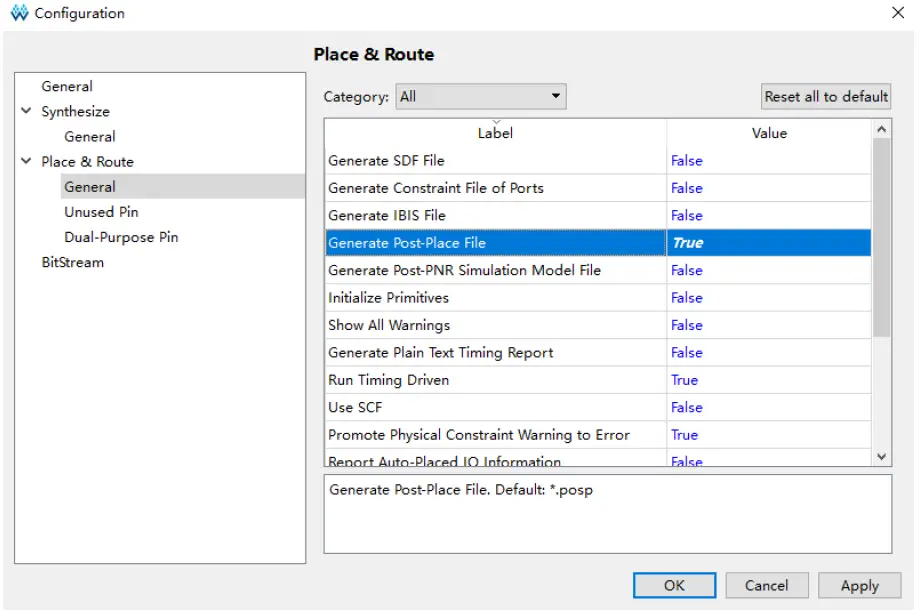Select General under Synthesize
Screen dimensions: 918x615
pos(90,136)
